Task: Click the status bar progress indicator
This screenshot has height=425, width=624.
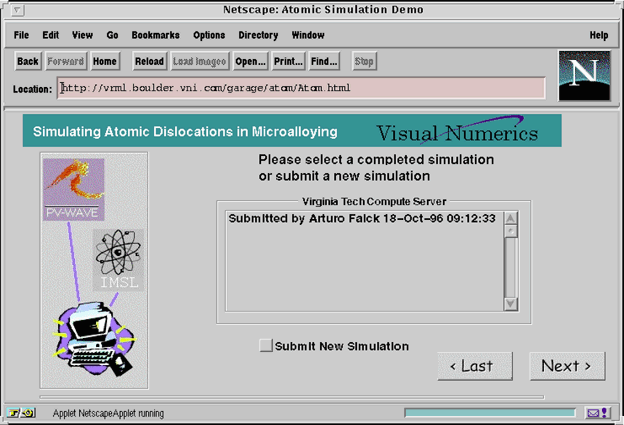Action: pyautogui.click(x=490, y=413)
